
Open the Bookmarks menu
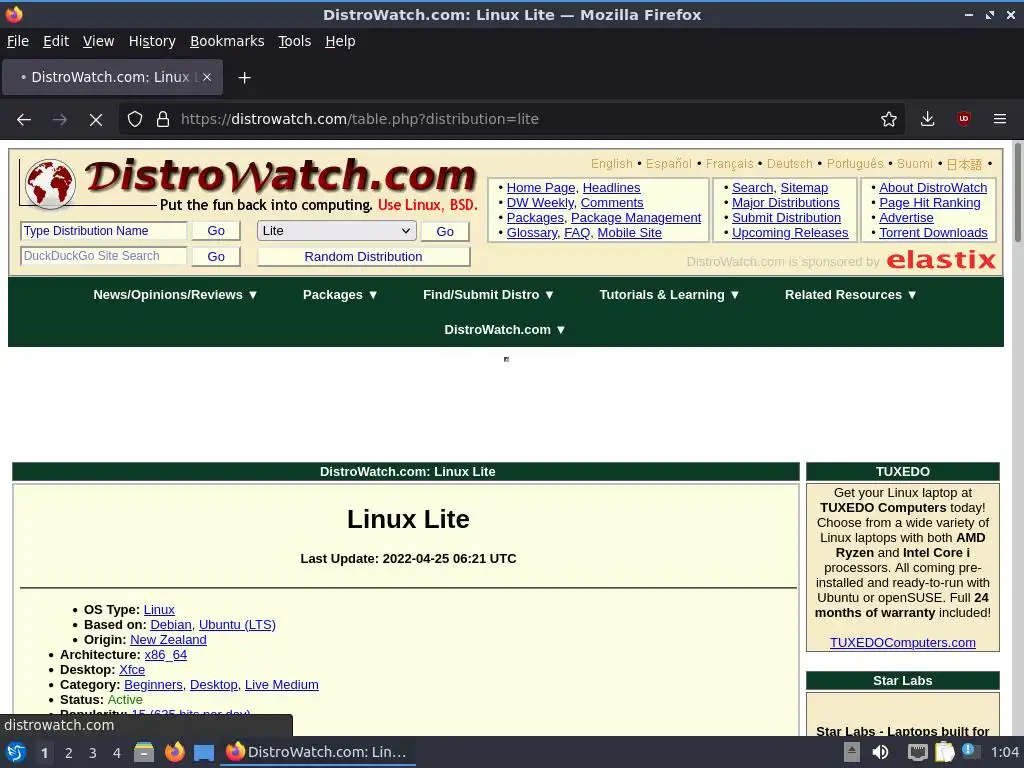227,41
